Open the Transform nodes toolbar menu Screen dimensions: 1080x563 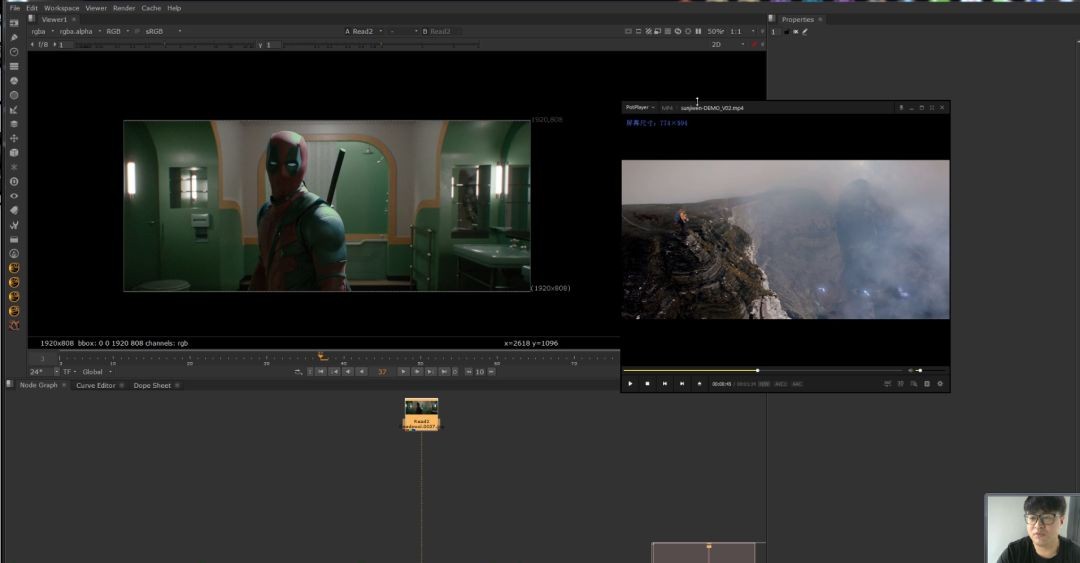pos(14,139)
